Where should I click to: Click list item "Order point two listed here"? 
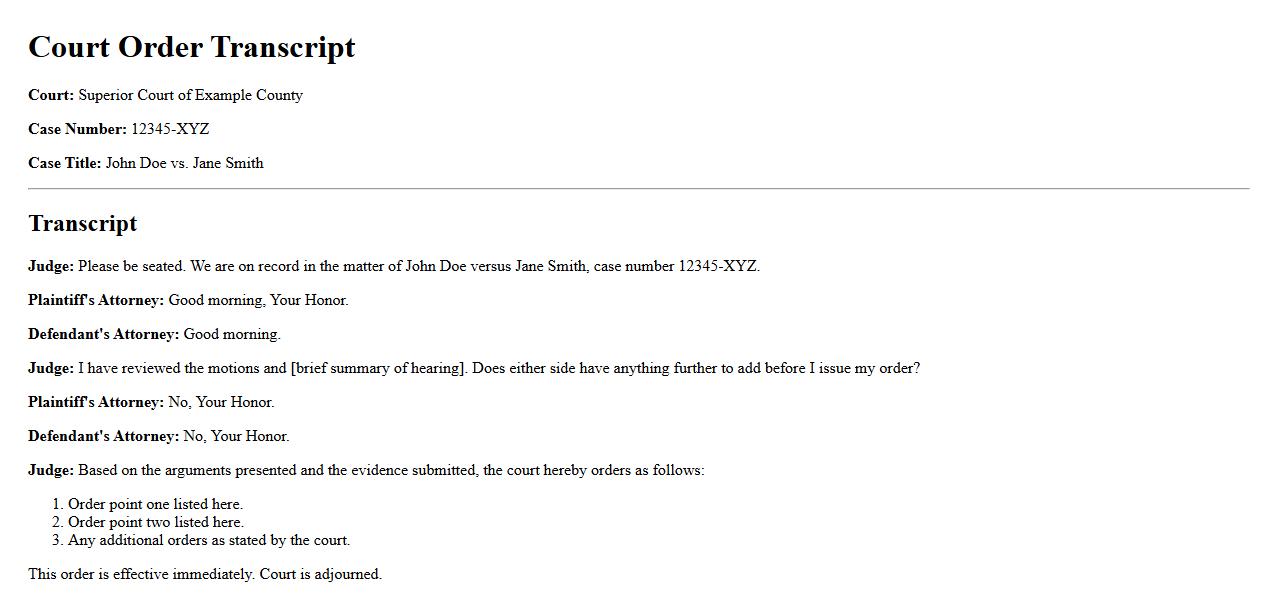pos(155,522)
